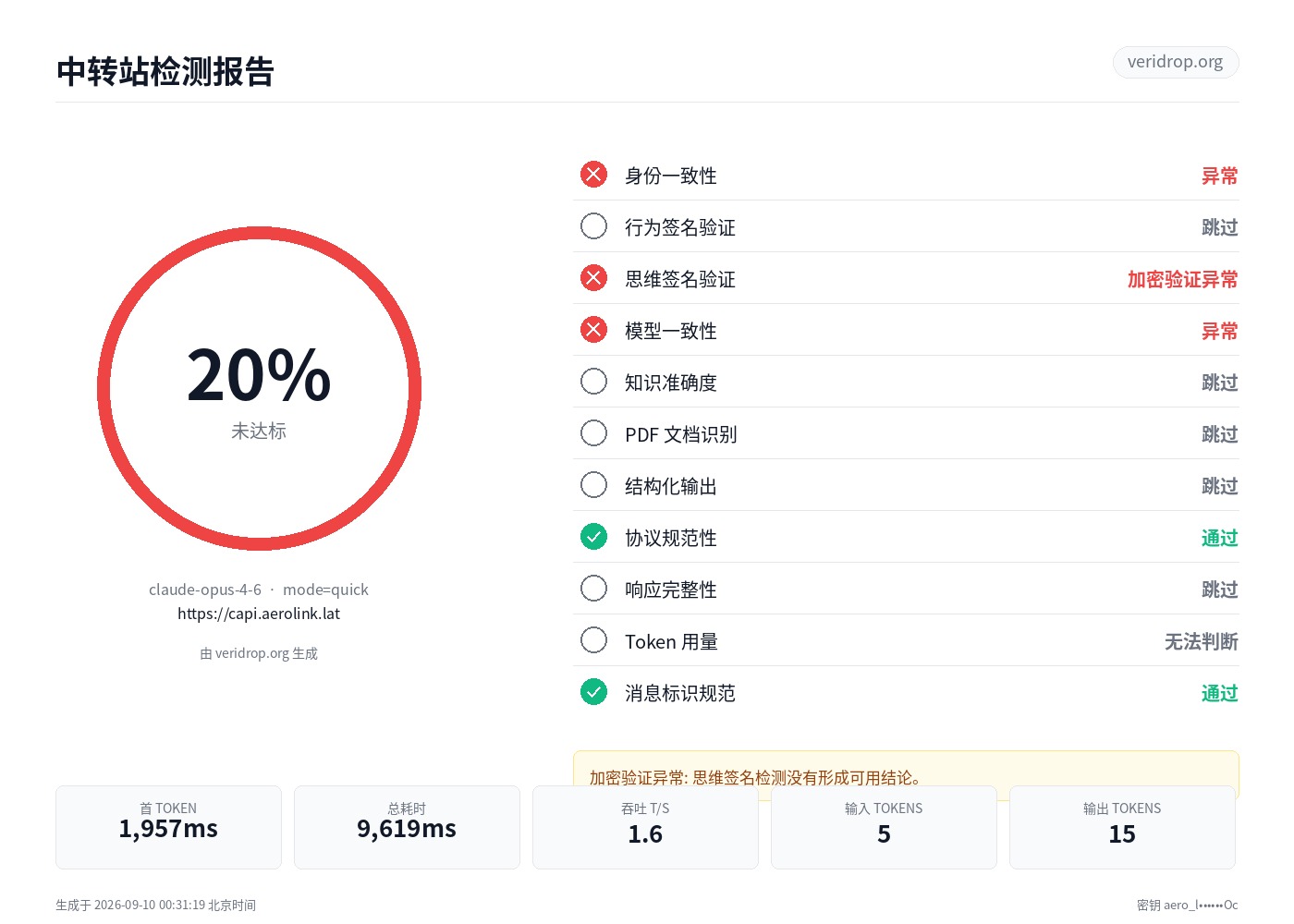Open the https://capi.aerolink.lat link
The image size is (1294, 924).
[x=259, y=614]
